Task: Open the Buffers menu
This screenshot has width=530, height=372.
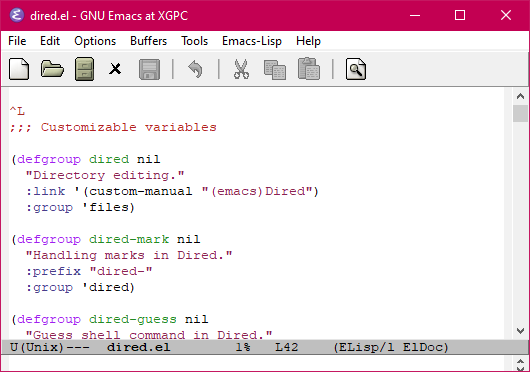Action: [x=148, y=41]
